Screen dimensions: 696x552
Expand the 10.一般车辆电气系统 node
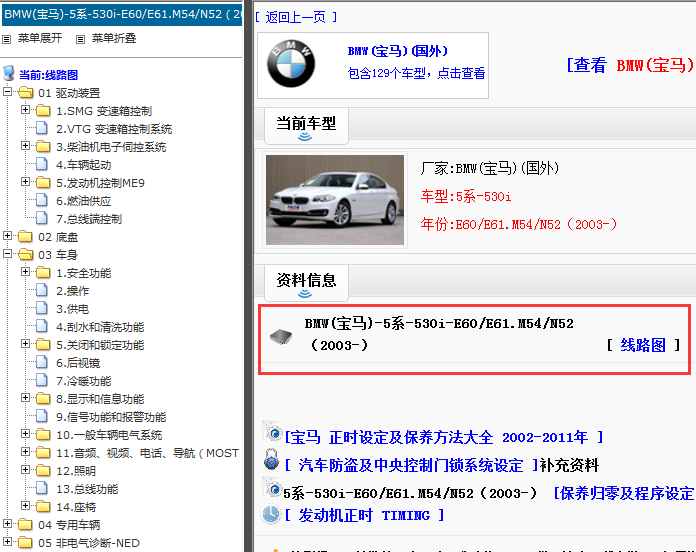(25, 434)
